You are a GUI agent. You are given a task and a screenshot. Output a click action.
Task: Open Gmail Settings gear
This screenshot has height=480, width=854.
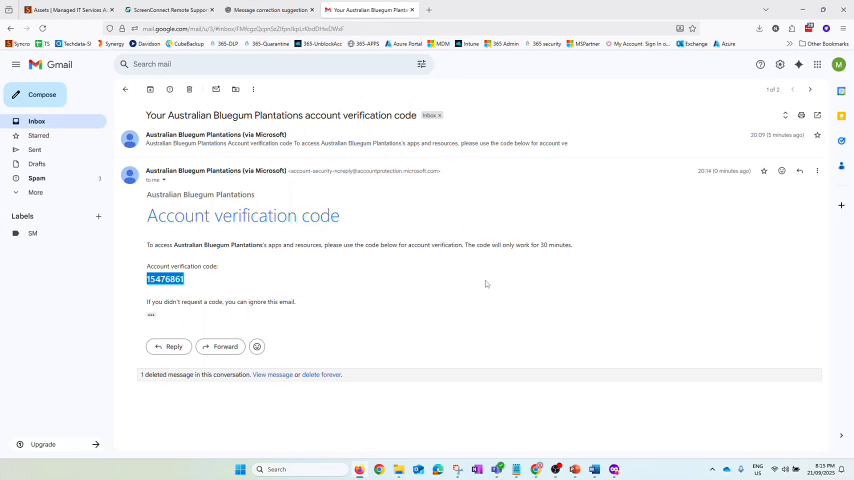780,64
